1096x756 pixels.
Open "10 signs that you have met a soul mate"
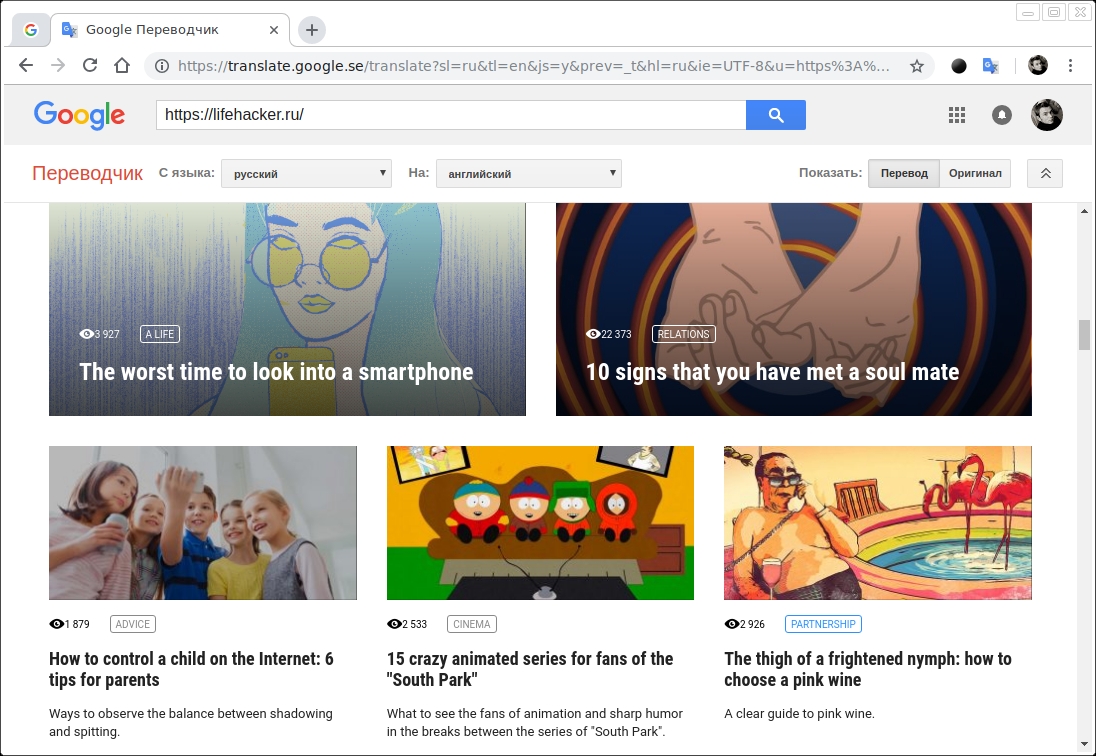(772, 372)
